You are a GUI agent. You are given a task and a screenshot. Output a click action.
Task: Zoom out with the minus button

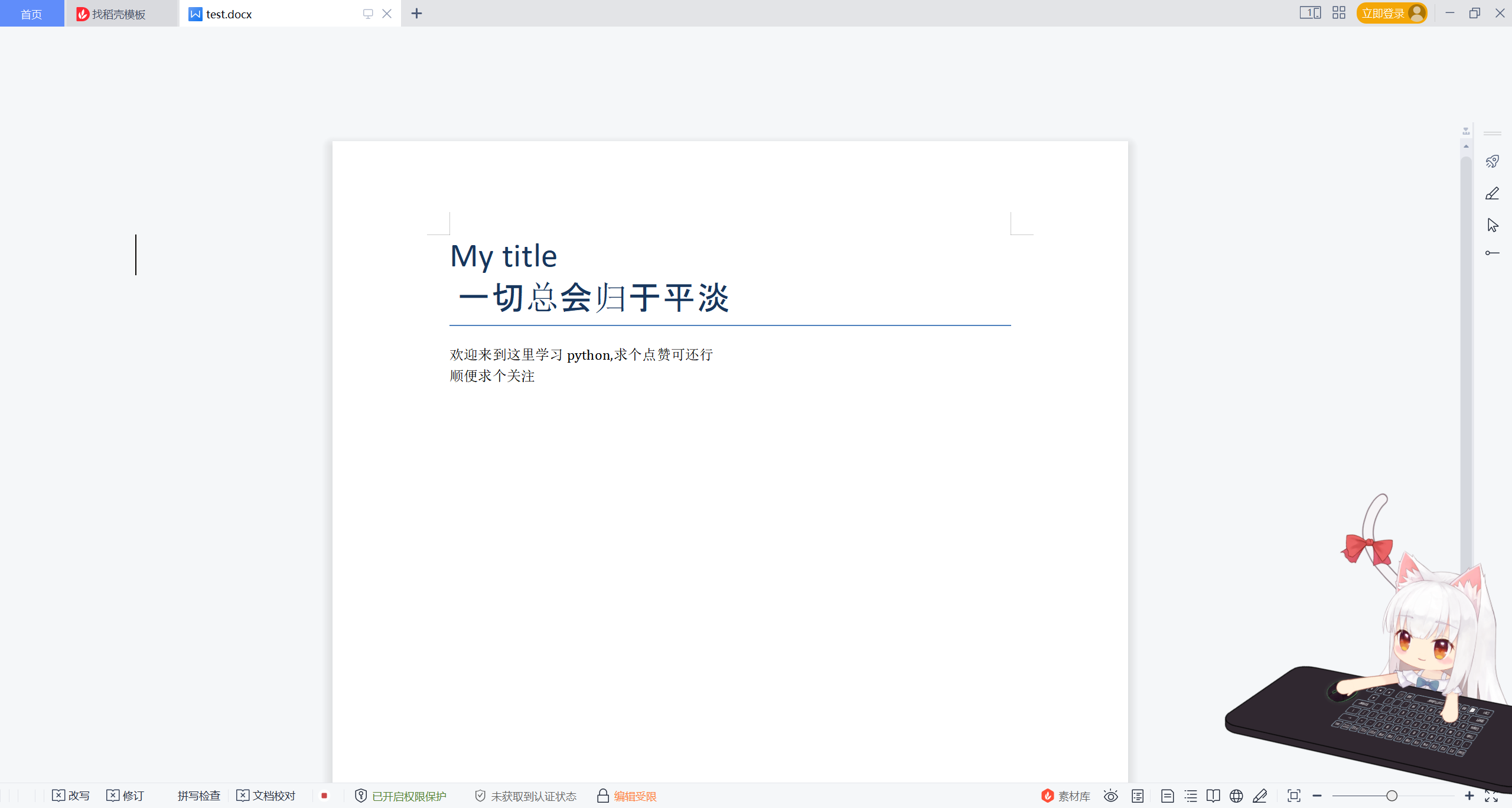[x=1317, y=796]
